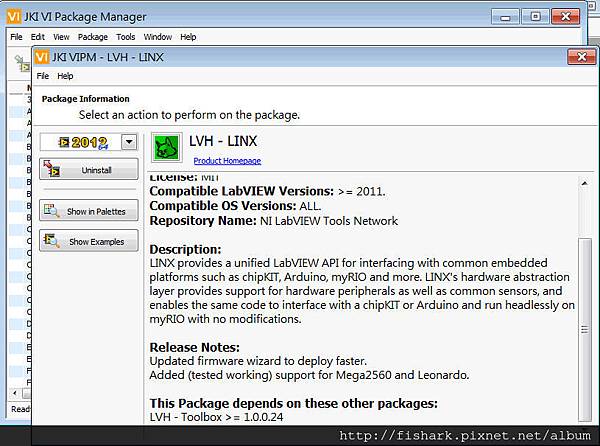Click the VI icon in VIPM LINX title bar
Screen dimensions: 600x446
coord(42,57)
